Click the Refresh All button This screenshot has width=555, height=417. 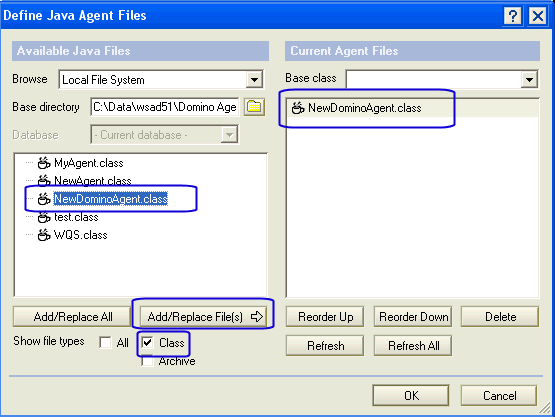coord(413,345)
